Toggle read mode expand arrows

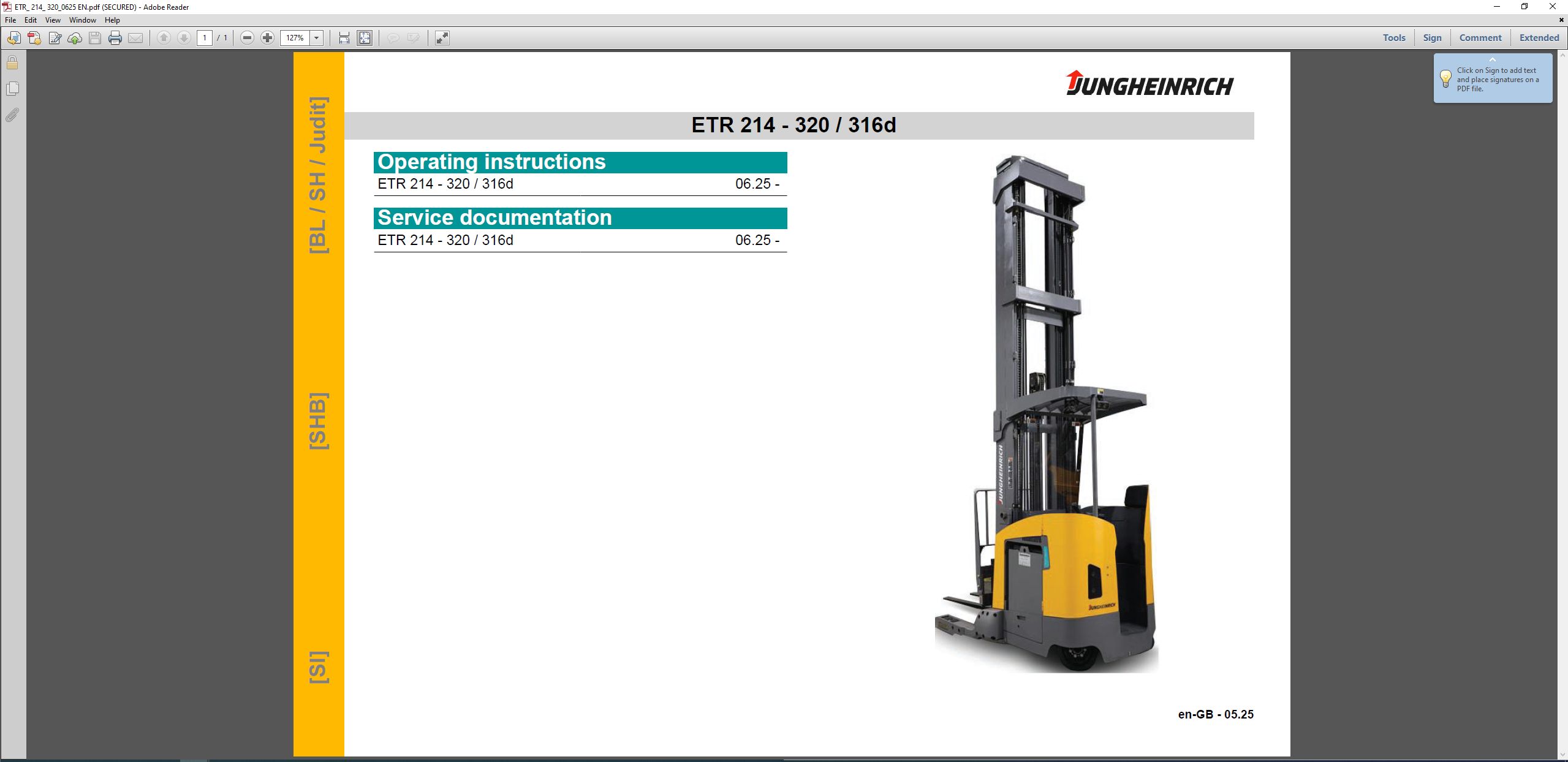442,38
